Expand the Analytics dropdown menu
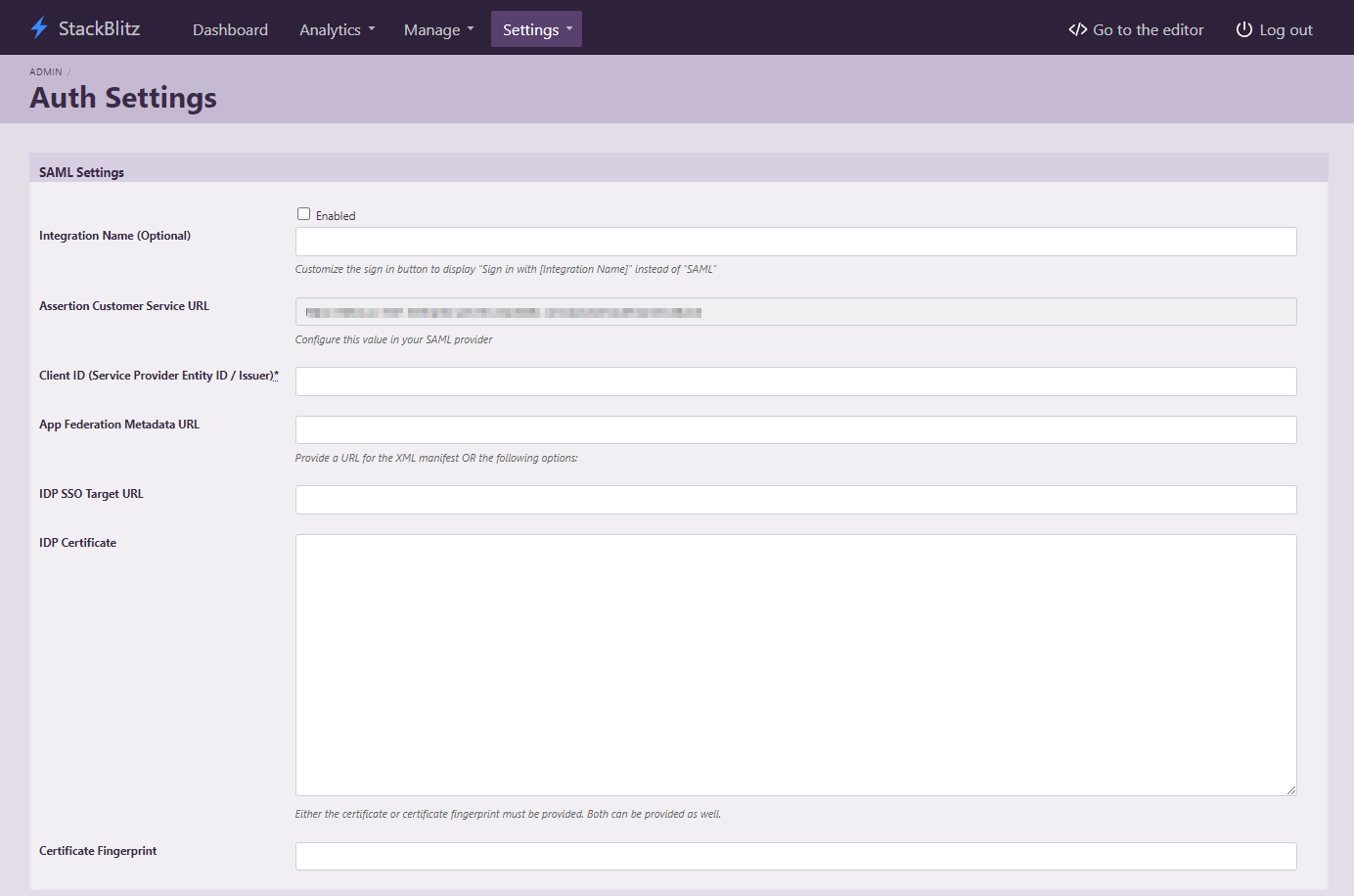 [x=338, y=29]
